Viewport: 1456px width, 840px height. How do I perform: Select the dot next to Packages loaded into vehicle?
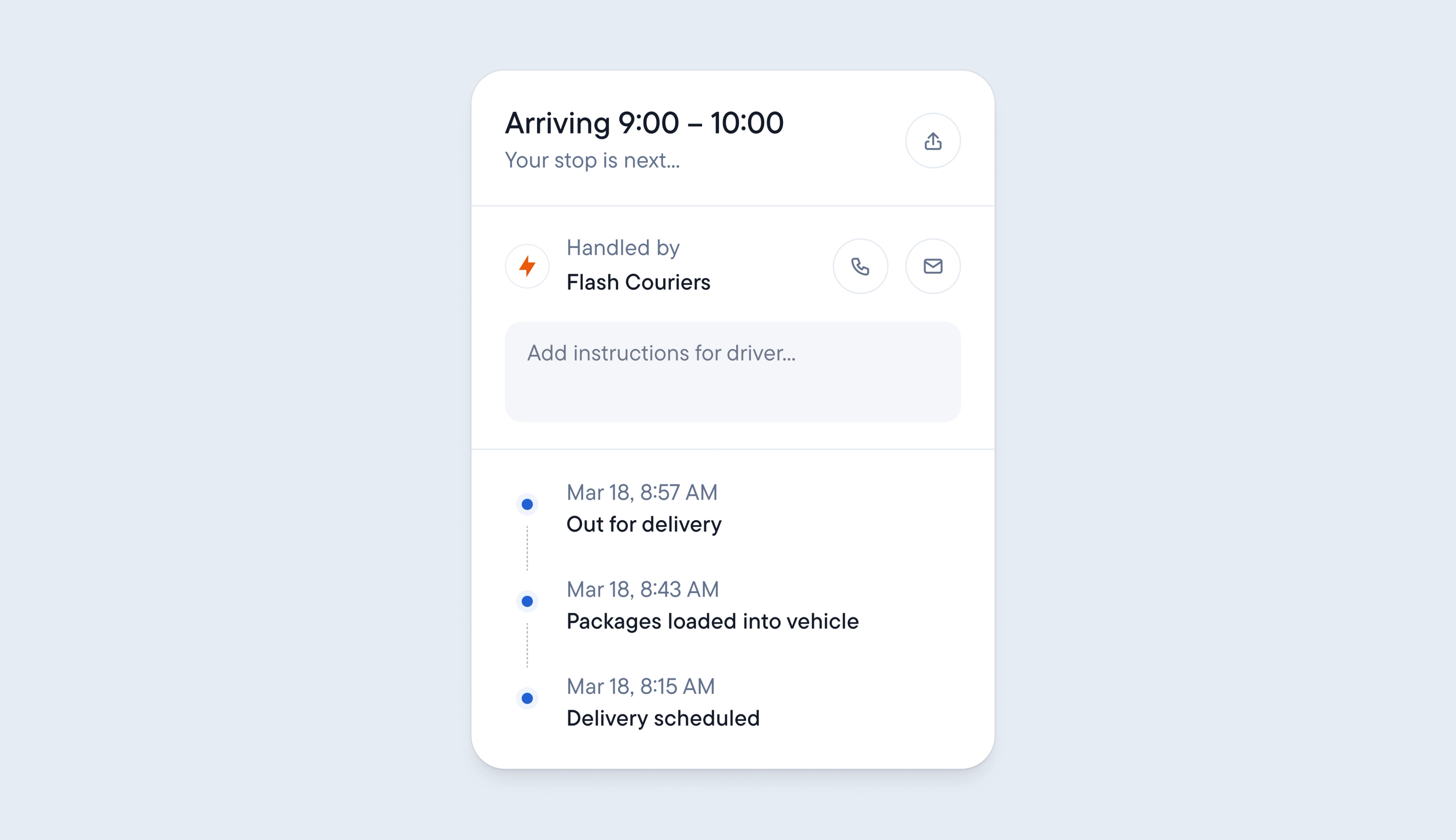pos(527,600)
